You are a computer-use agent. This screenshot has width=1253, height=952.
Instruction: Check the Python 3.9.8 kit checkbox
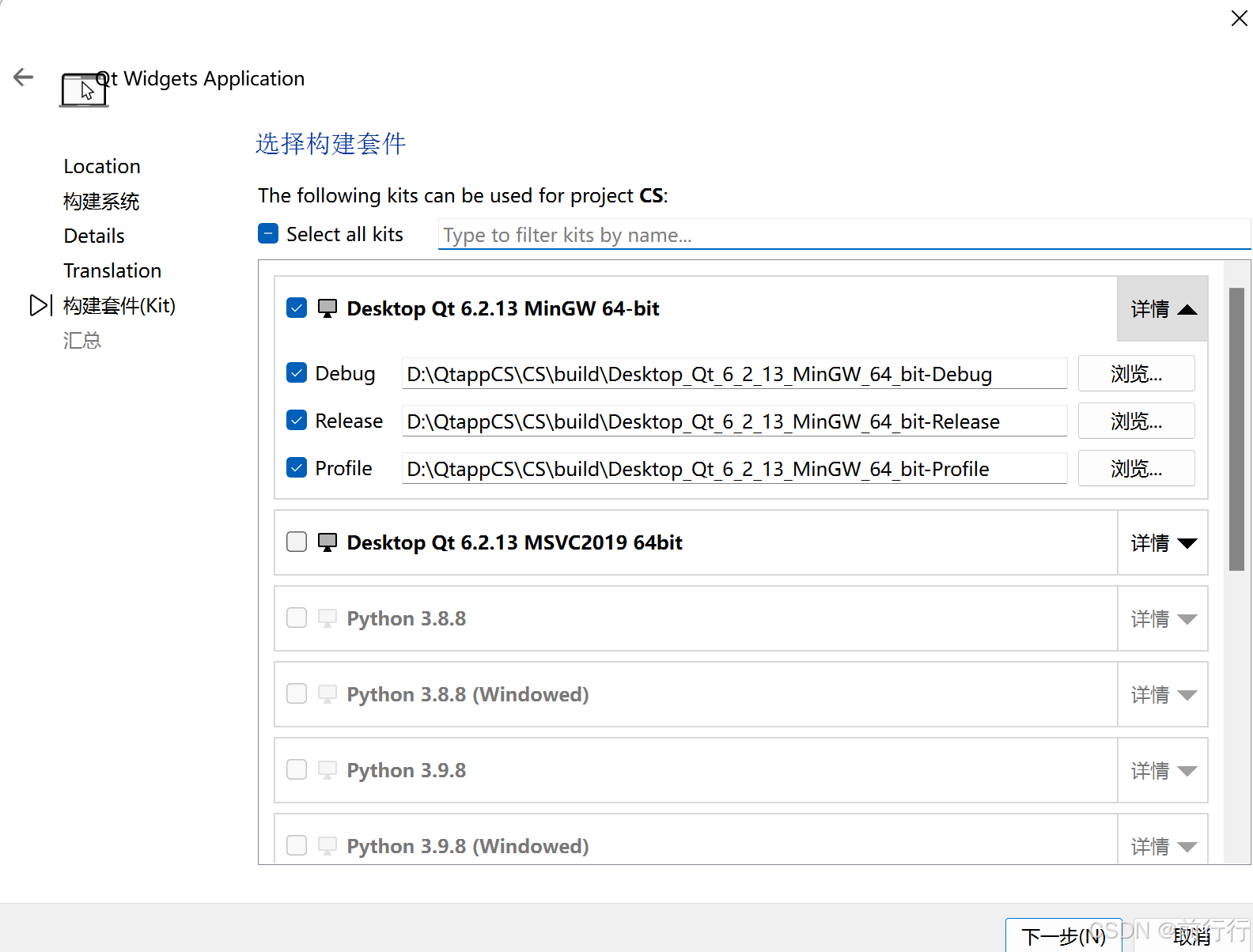click(297, 769)
